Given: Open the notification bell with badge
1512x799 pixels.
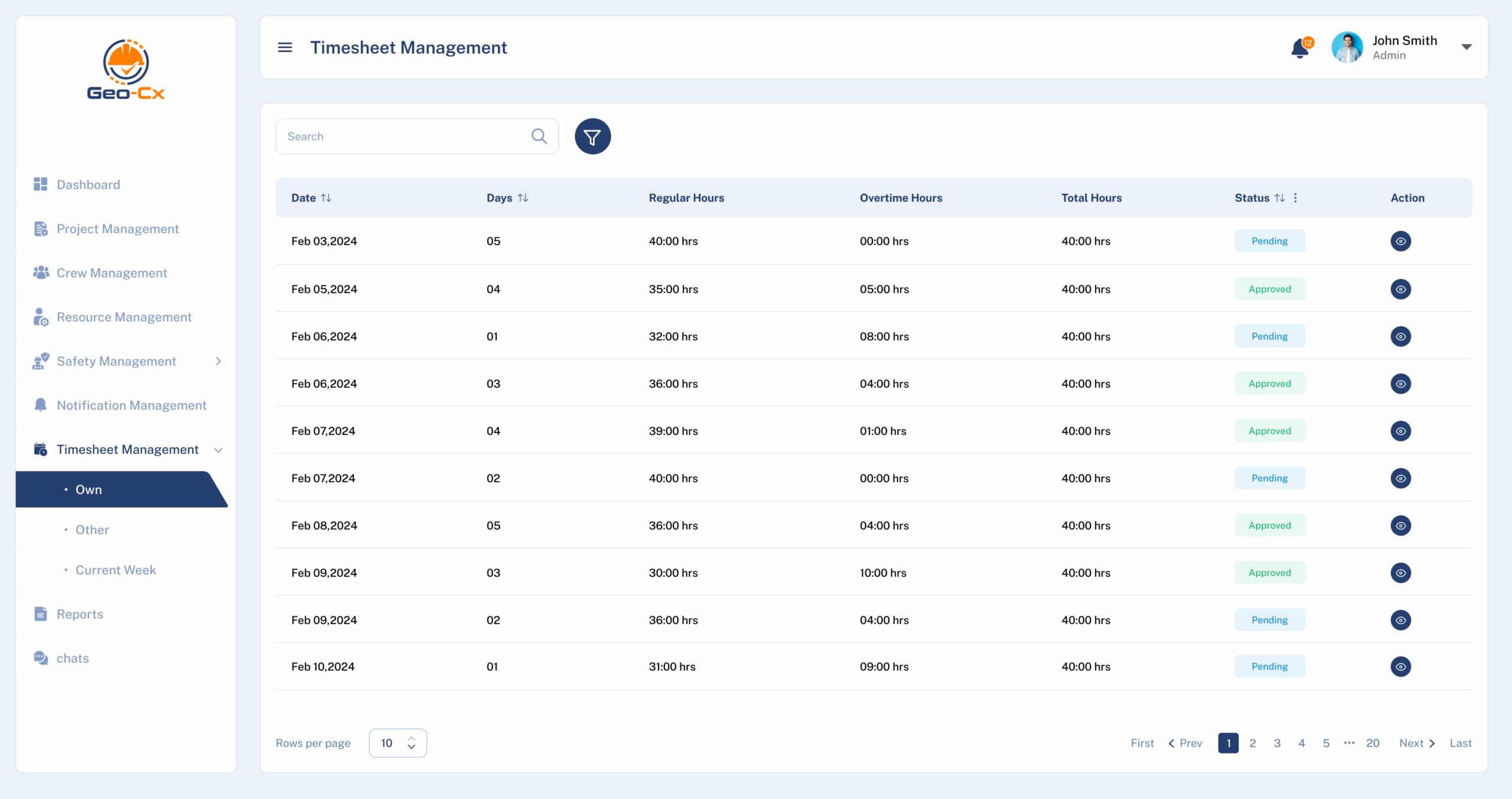Looking at the screenshot, I should 1300,48.
